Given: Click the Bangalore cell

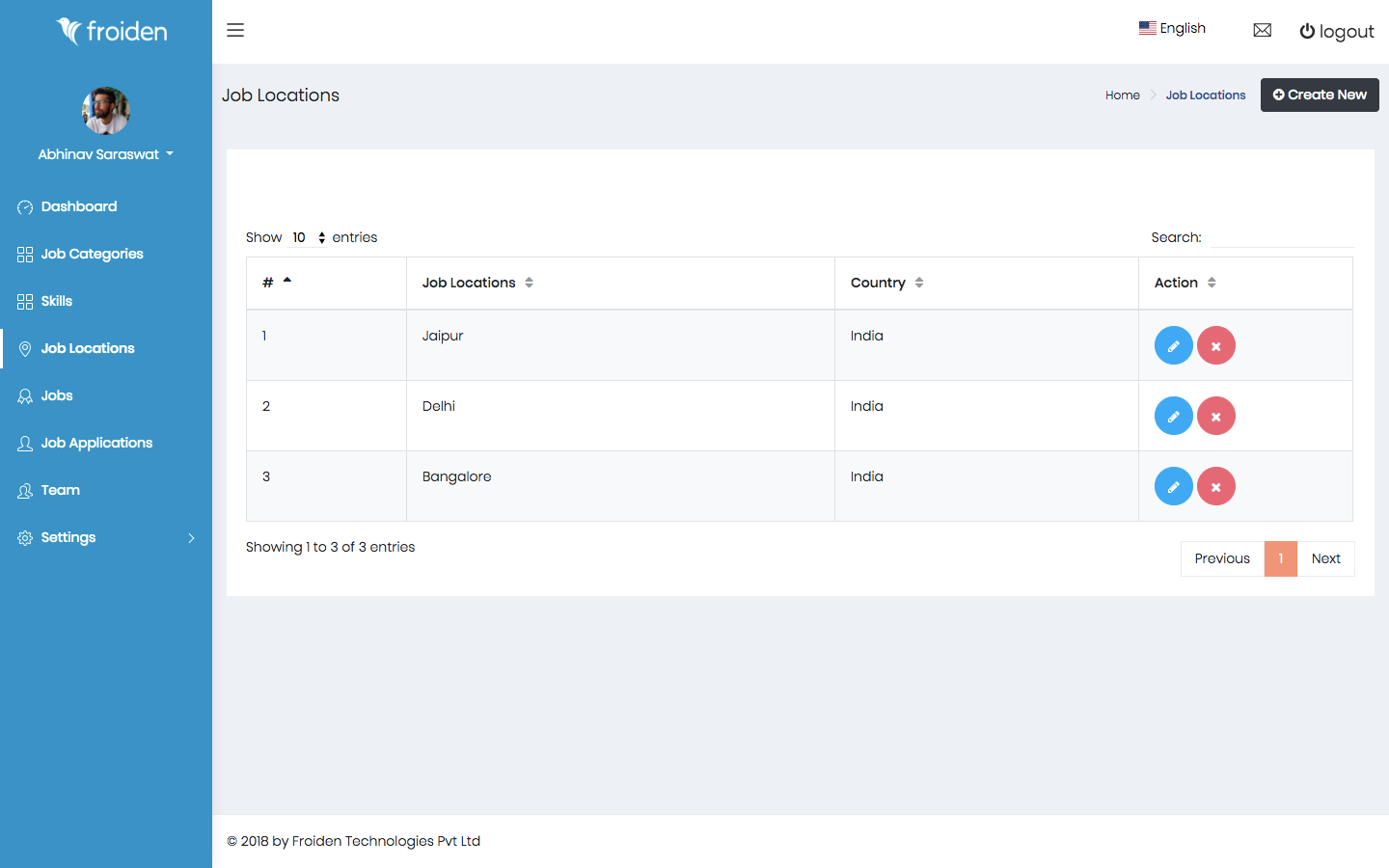Looking at the screenshot, I should point(620,486).
